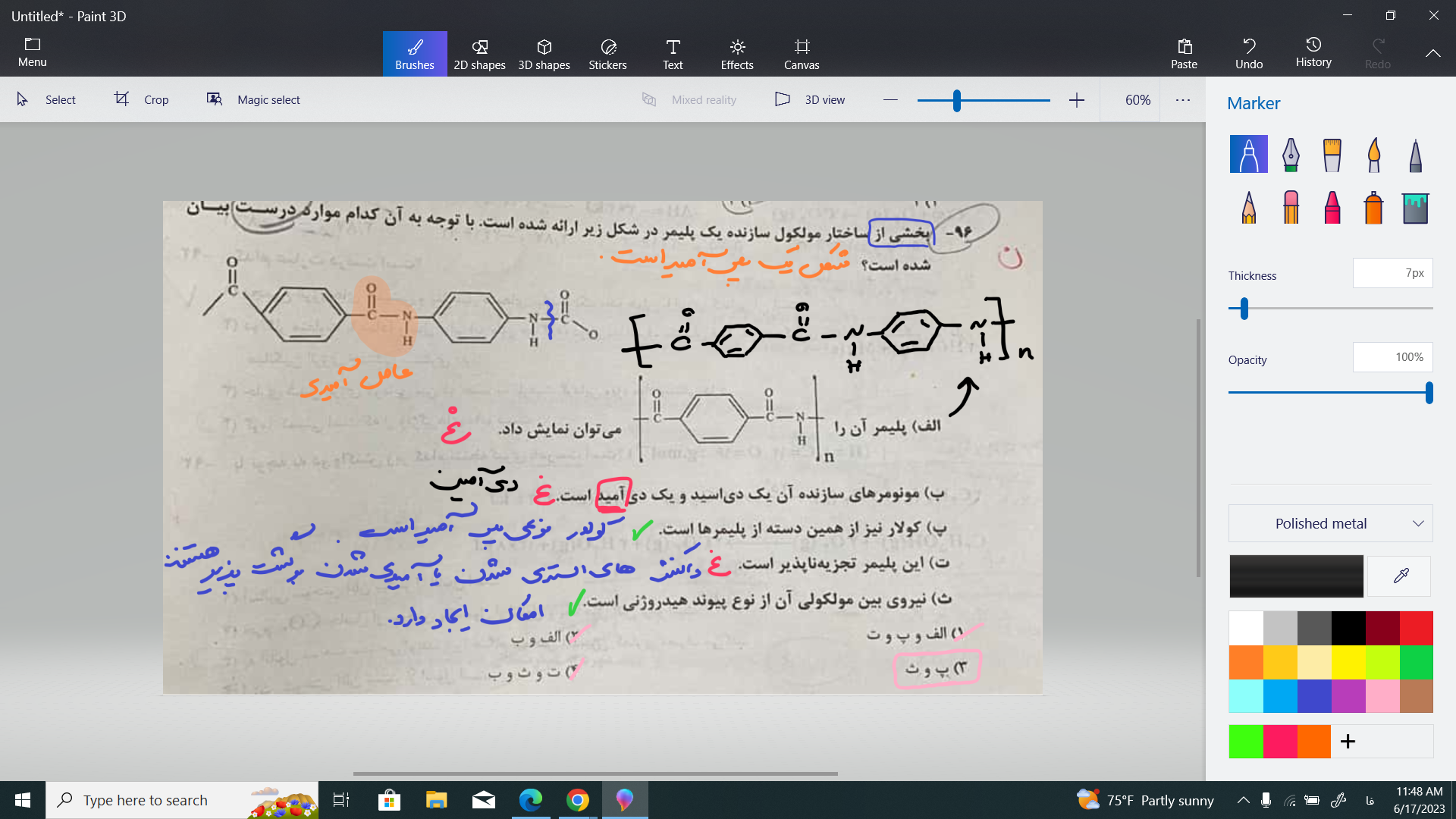Open Google Chrome from taskbar
The image size is (1456, 819).
pyautogui.click(x=578, y=800)
